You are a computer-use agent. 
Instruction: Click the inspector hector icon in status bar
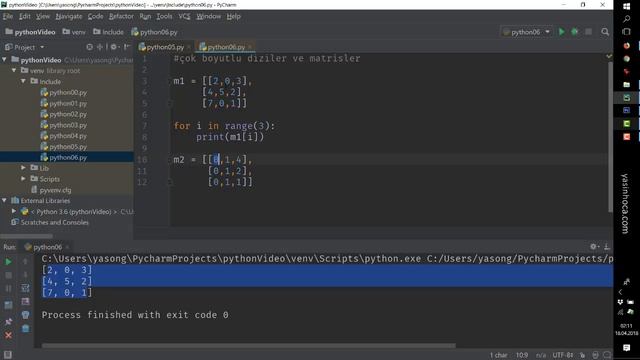tap(596, 355)
